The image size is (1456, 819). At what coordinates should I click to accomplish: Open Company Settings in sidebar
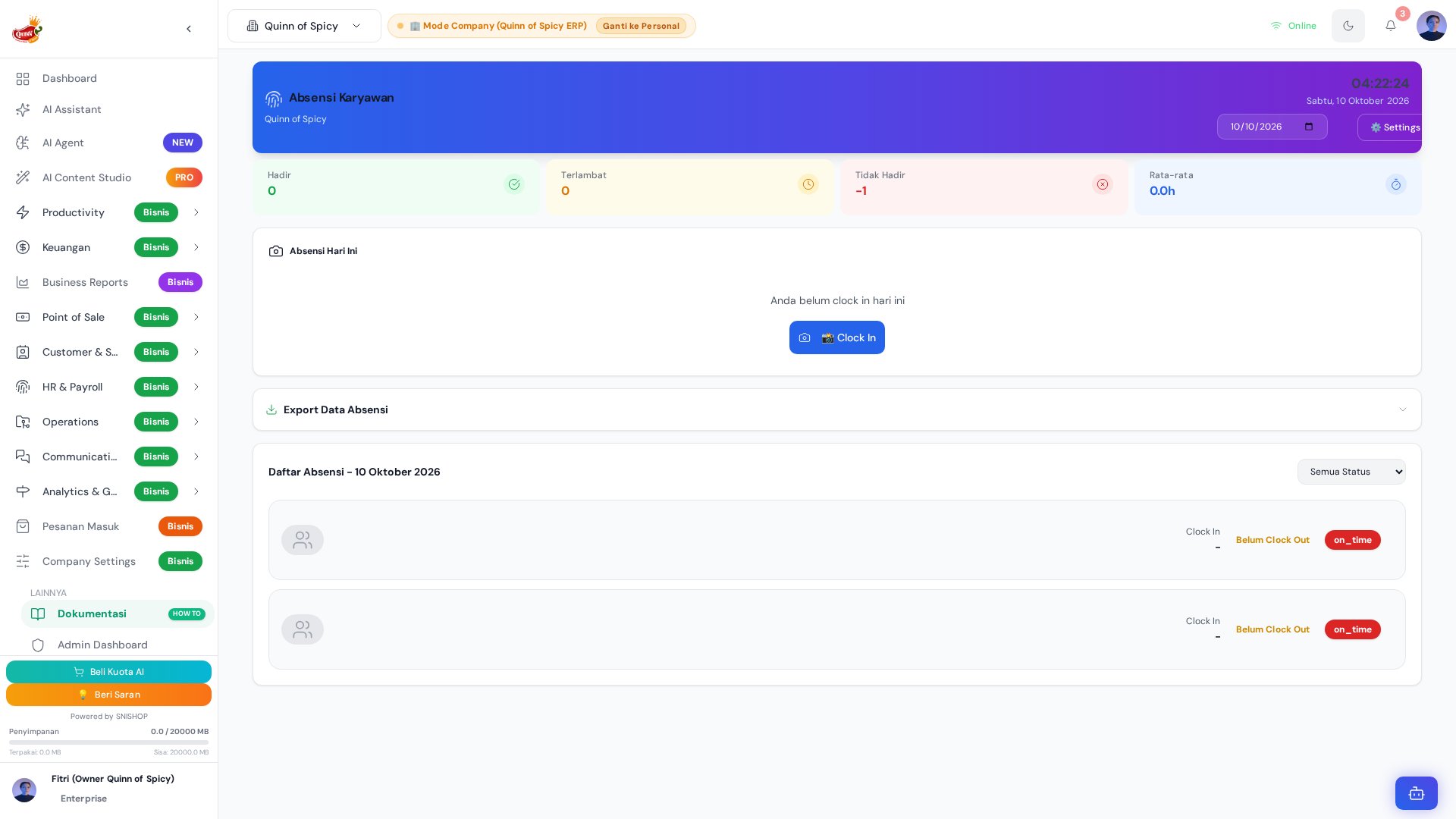pos(108,561)
